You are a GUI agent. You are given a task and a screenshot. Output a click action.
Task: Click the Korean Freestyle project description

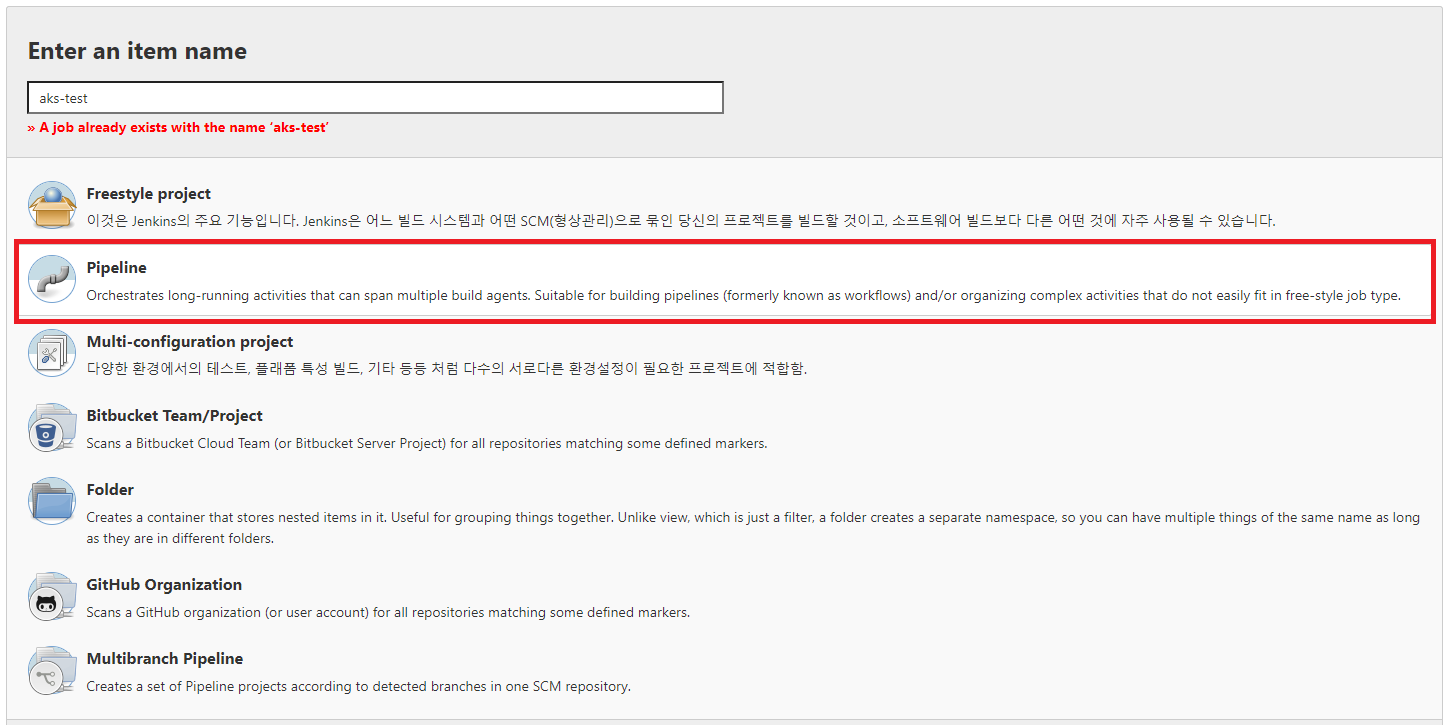coord(681,221)
